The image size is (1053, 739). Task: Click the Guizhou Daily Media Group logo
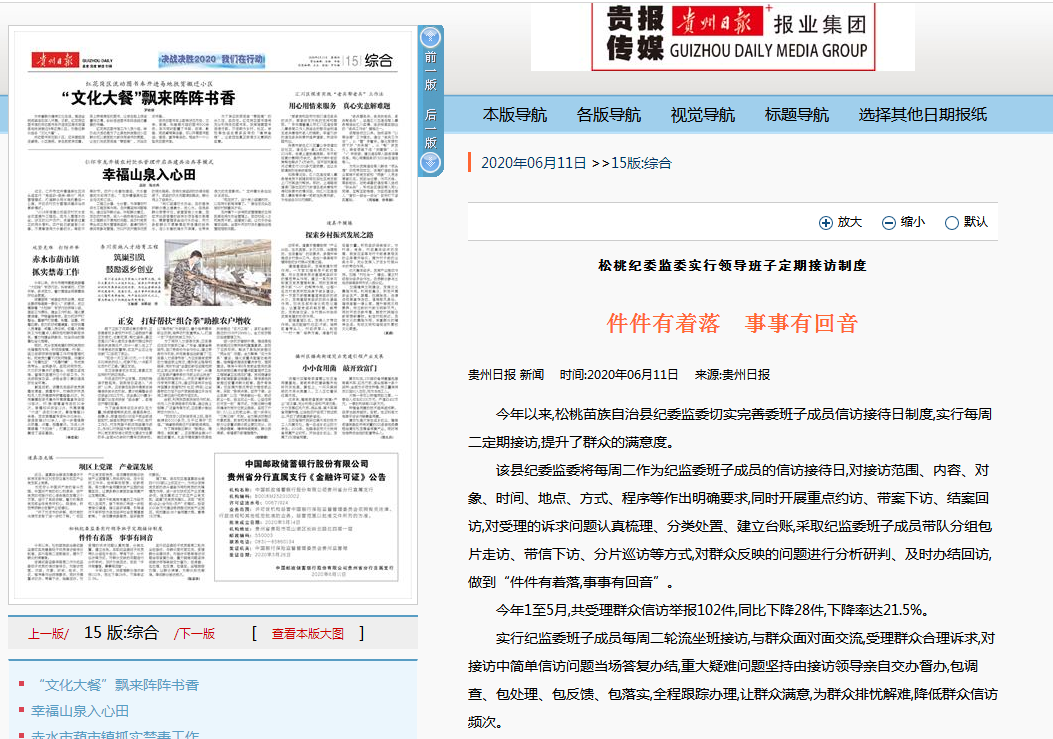(x=733, y=35)
